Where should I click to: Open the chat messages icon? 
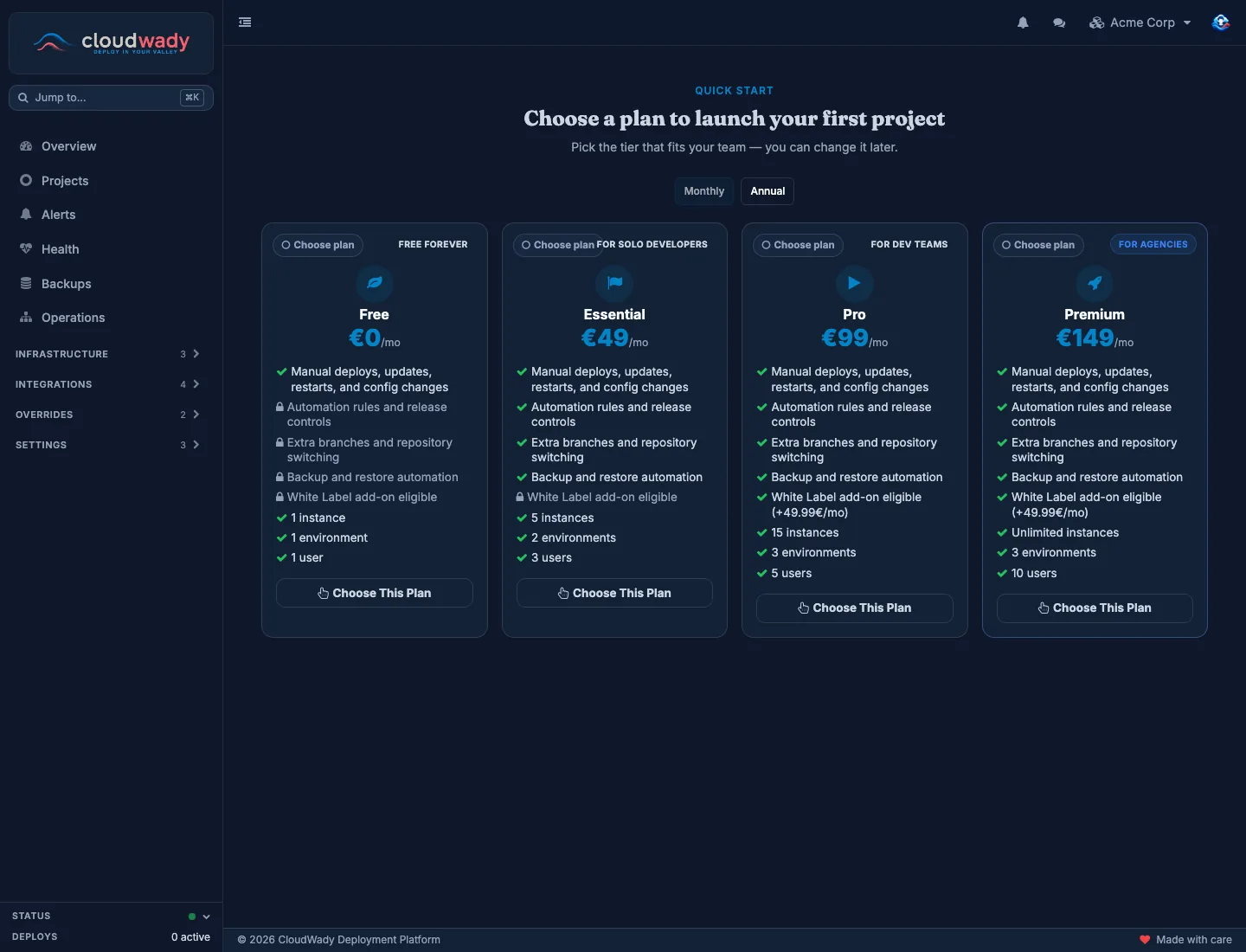click(1059, 23)
